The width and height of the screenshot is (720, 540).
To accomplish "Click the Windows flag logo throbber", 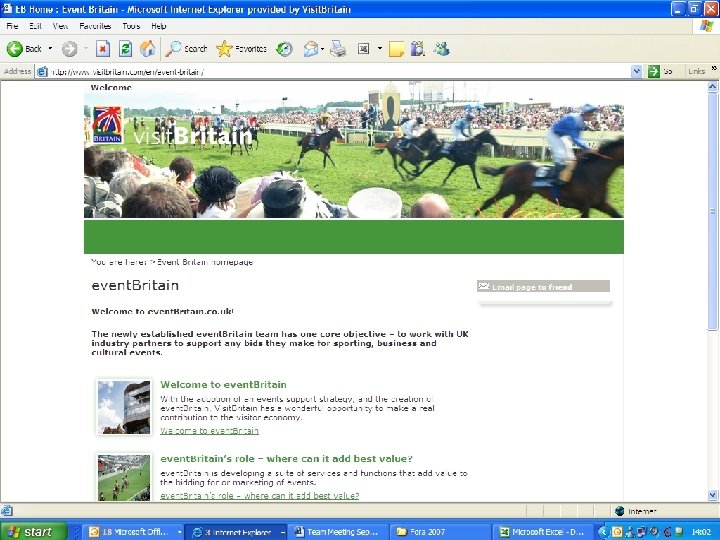I will tap(706, 26).
